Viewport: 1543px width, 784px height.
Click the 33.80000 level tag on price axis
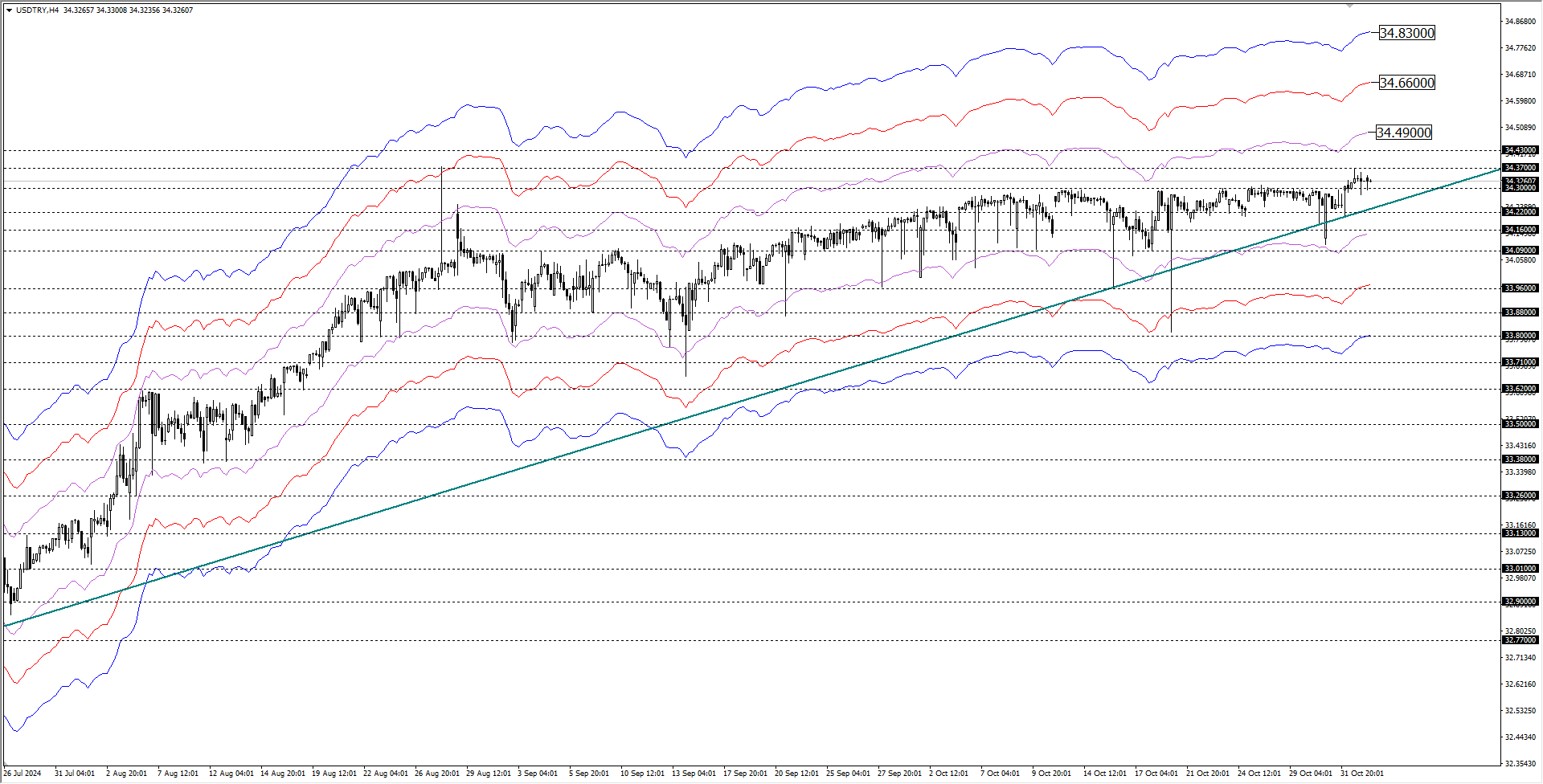(1520, 336)
